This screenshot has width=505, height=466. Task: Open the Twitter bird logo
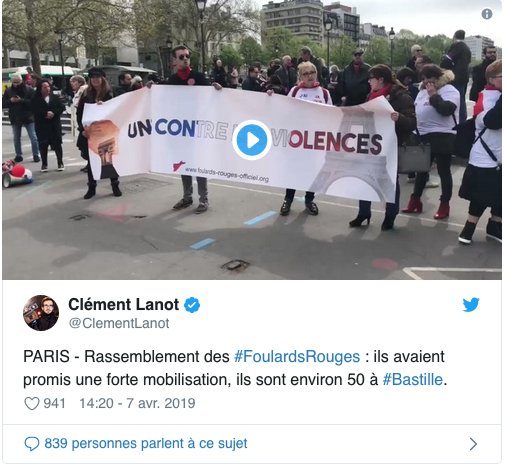click(x=471, y=304)
